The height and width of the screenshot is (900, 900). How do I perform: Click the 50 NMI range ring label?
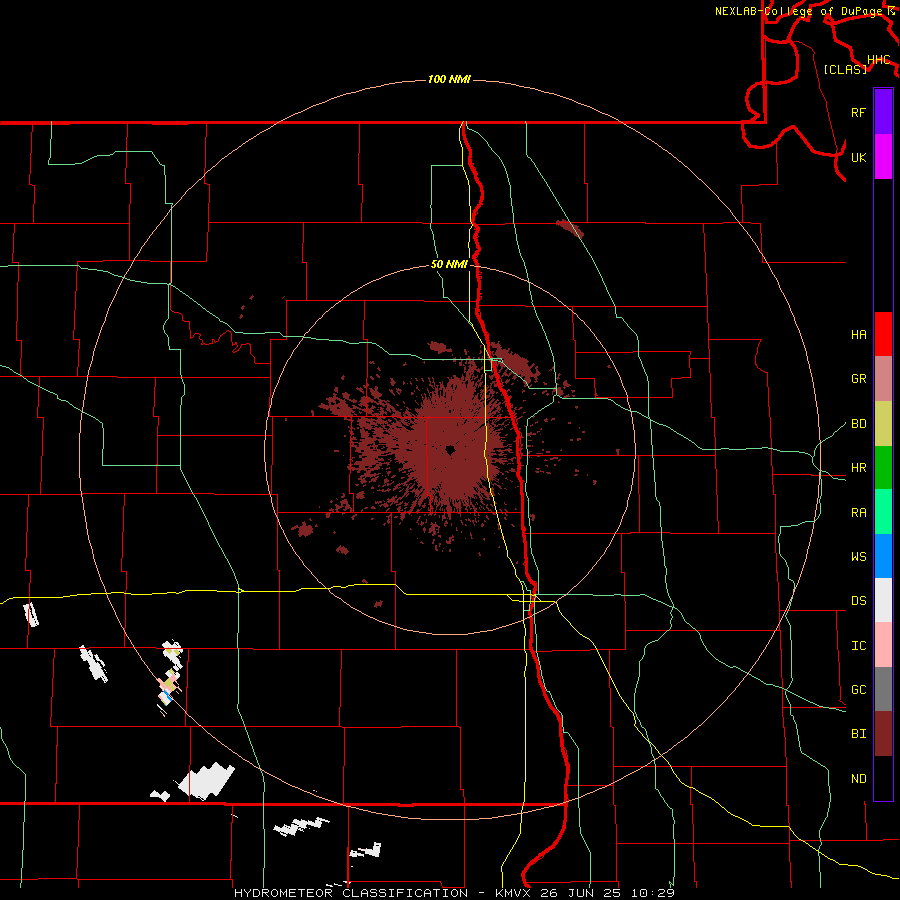pos(449,265)
